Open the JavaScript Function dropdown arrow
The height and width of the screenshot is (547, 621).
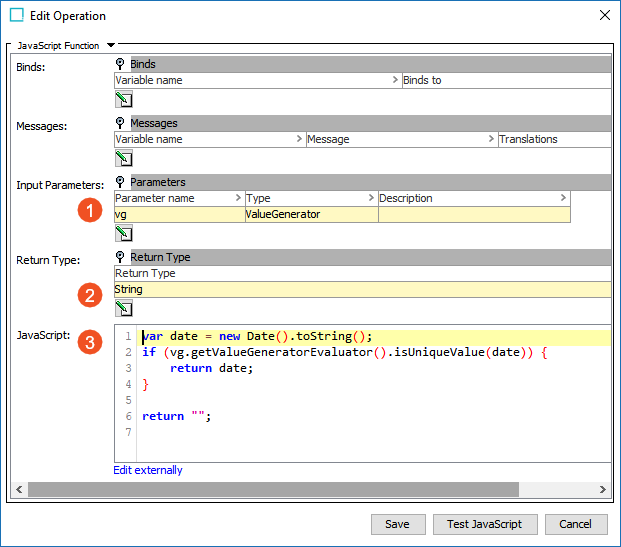pyautogui.click(x=111, y=45)
